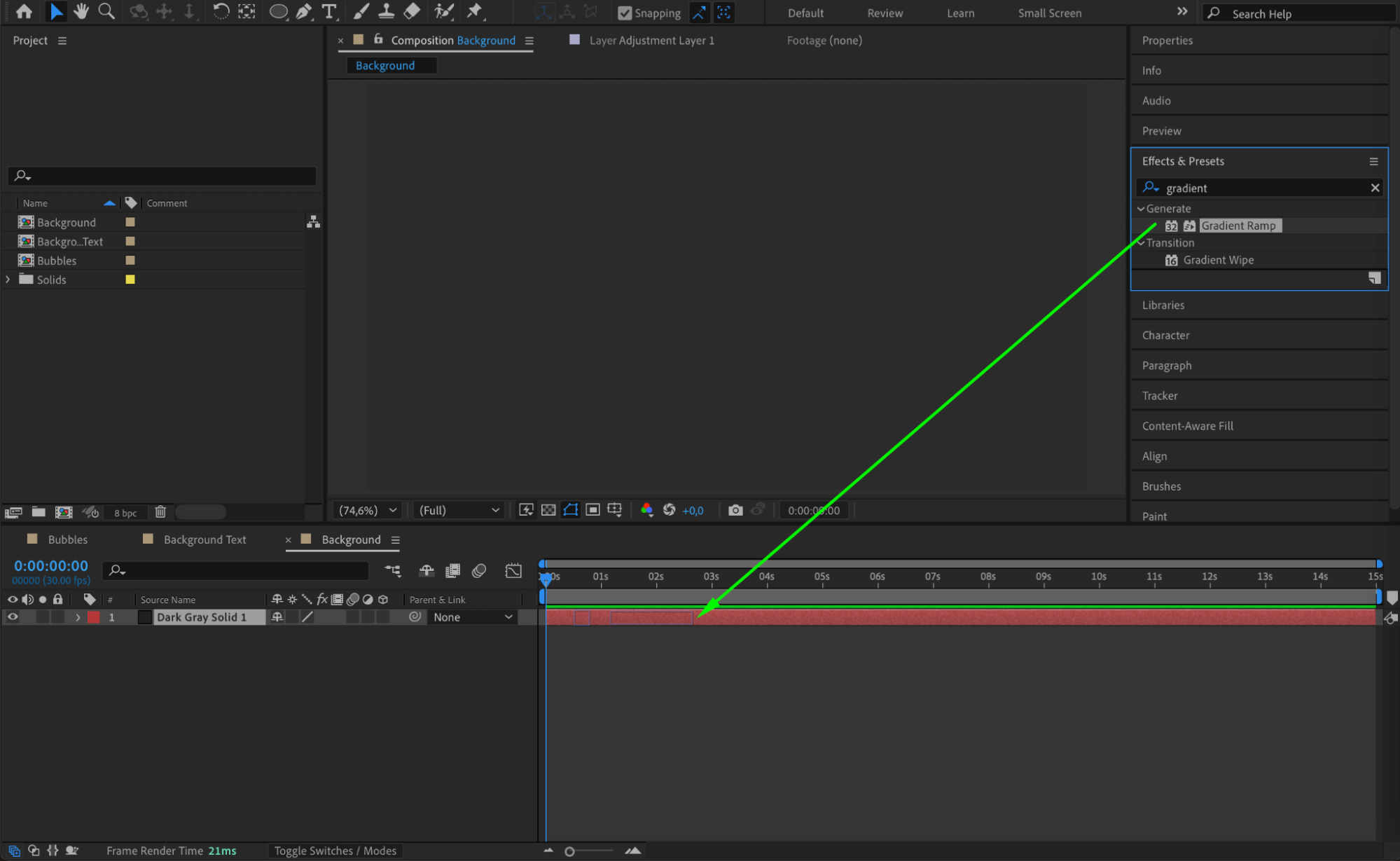Select the Puppet Pin tool
The width and height of the screenshot is (1400, 861).
pyautogui.click(x=475, y=11)
